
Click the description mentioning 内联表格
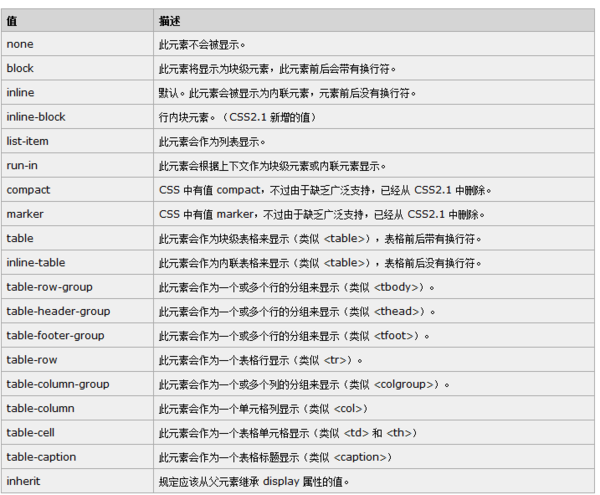tap(320, 263)
